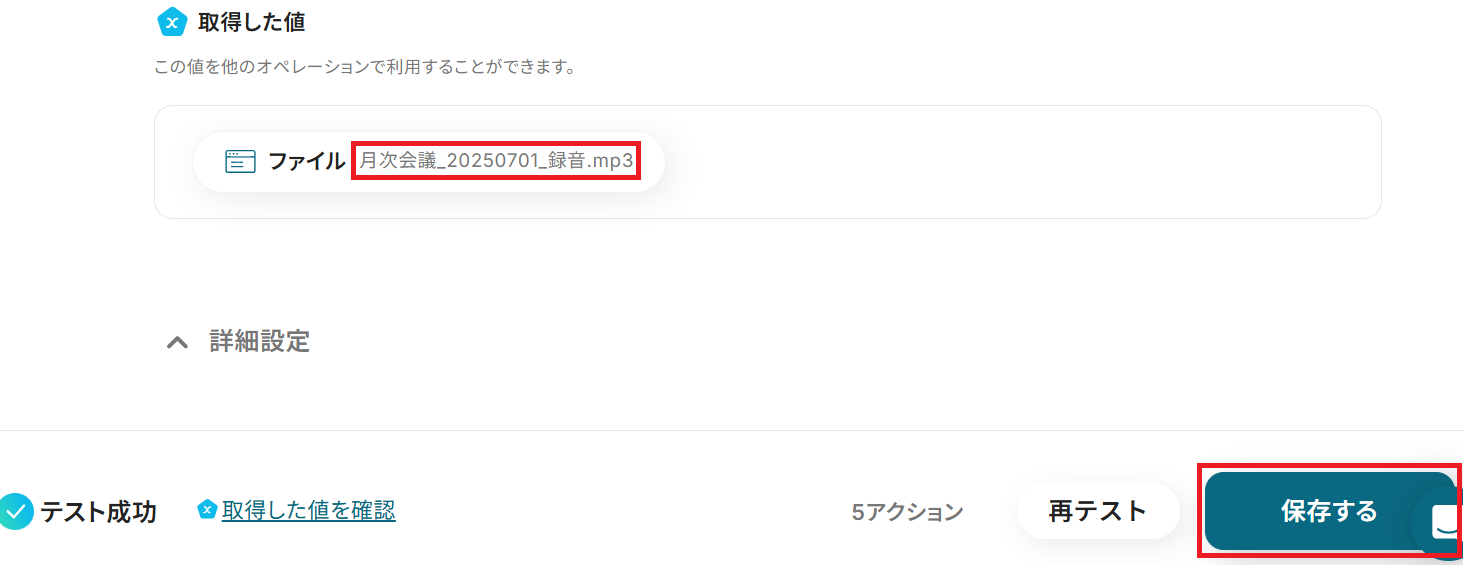Click empty space inside the output values box
The image size is (1463, 565).
coord(1000,162)
